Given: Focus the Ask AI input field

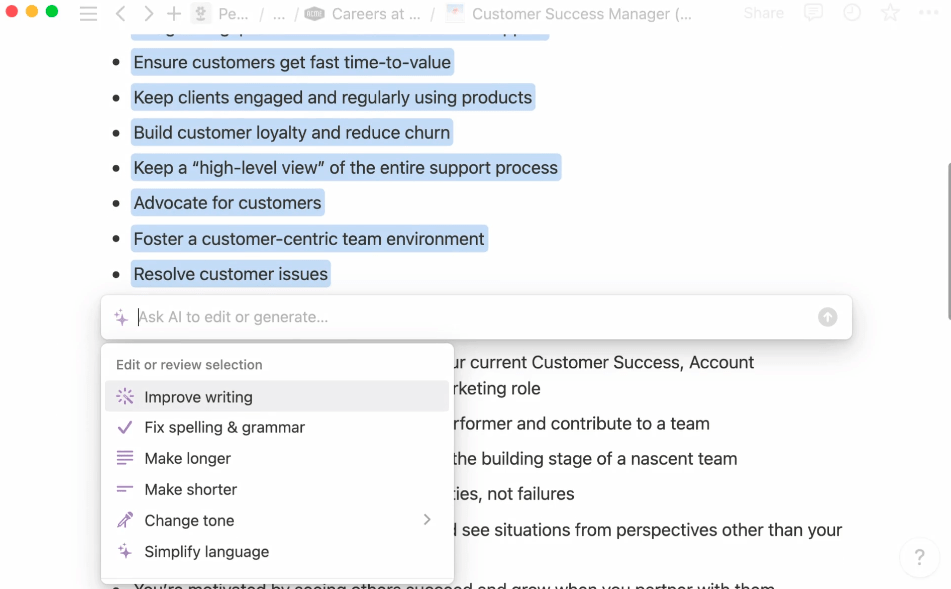Looking at the screenshot, I should pyautogui.click(x=470, y=317).
